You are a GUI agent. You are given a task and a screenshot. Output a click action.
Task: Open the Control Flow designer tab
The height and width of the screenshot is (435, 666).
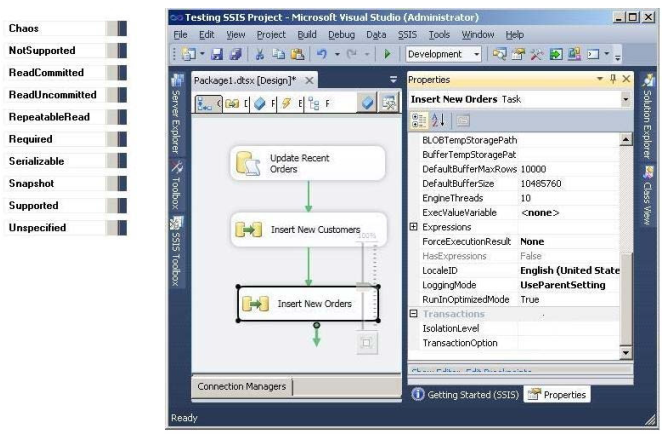pos(208,103)
